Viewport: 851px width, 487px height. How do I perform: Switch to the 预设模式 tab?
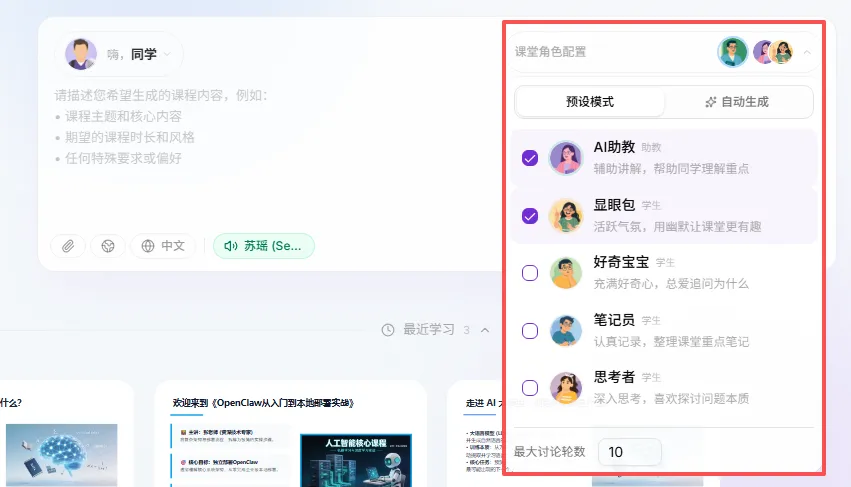(x=589, y=102)
